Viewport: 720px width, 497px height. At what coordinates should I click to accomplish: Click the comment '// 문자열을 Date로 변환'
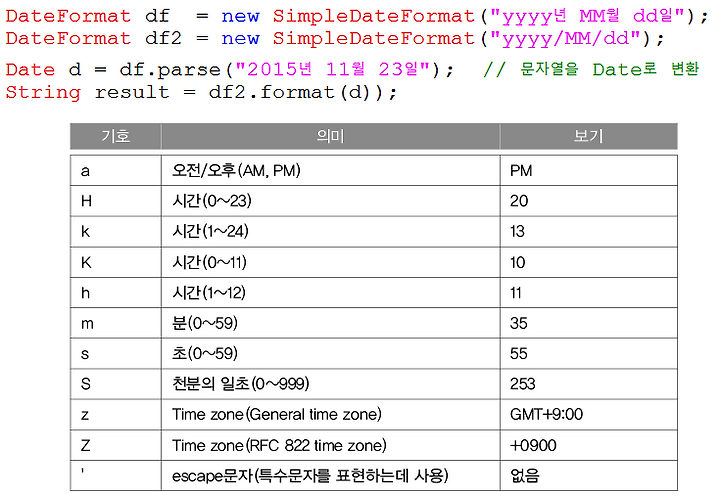click(591, 69)
